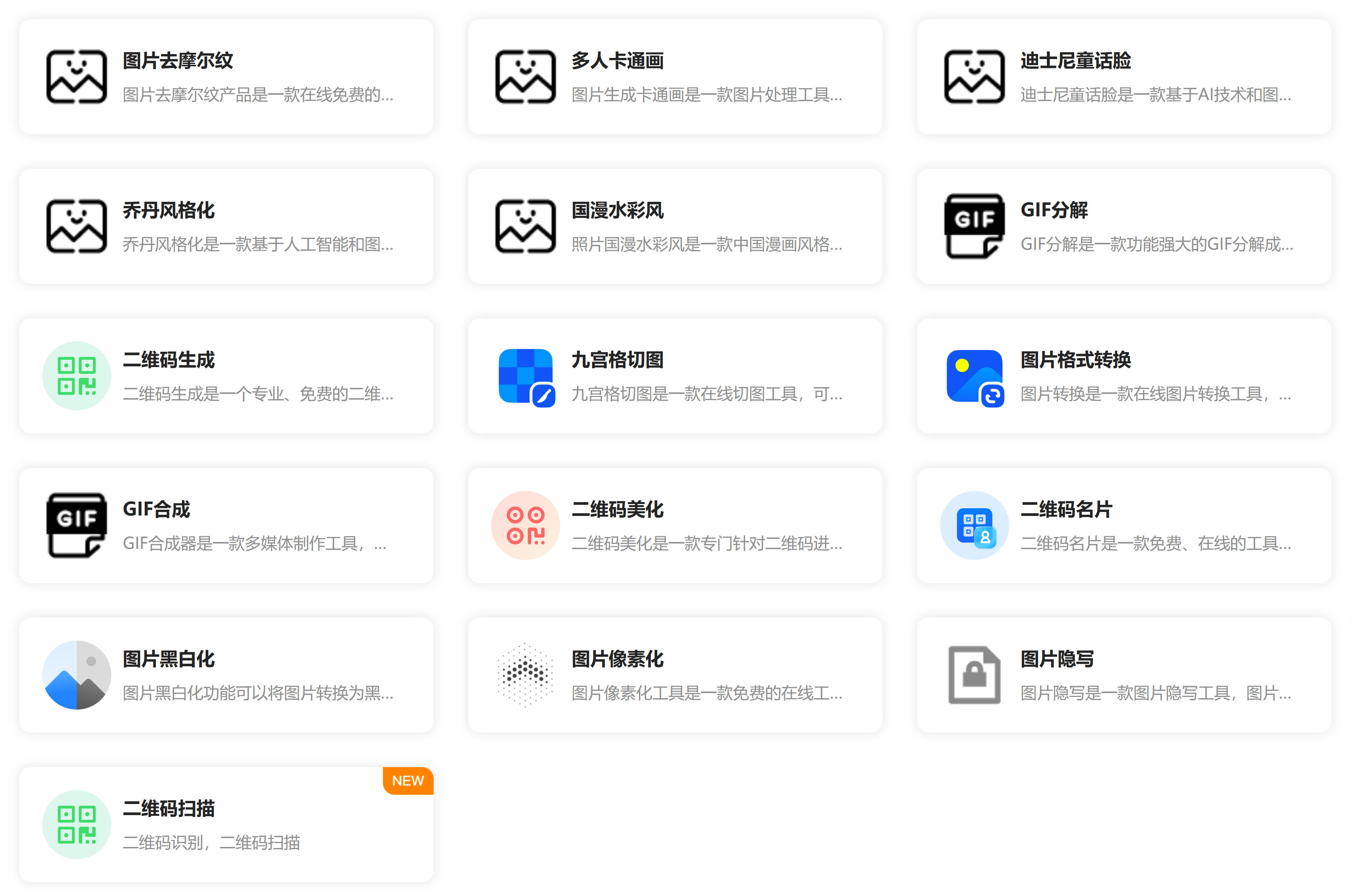Click the 国漫水彩风 picture icon
The height and width of the screenshot is (896, 1353).
click(525, 226)
